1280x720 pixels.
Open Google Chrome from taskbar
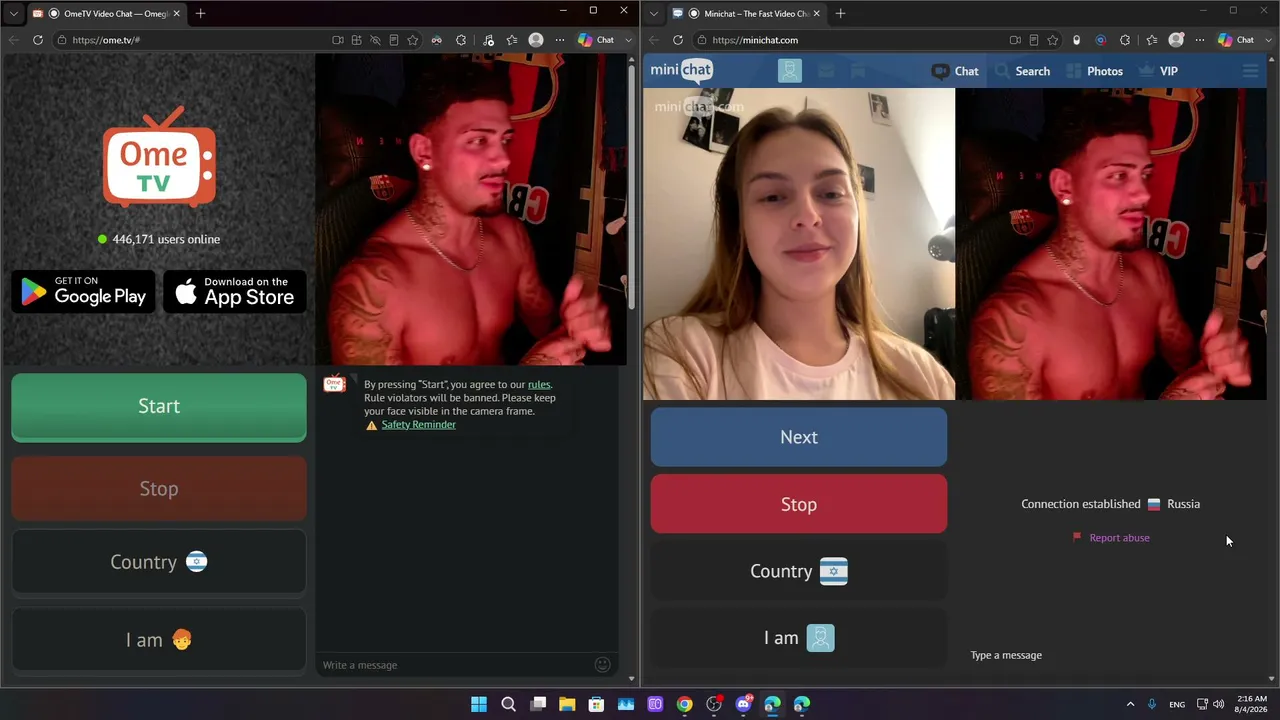coord(684,704)
